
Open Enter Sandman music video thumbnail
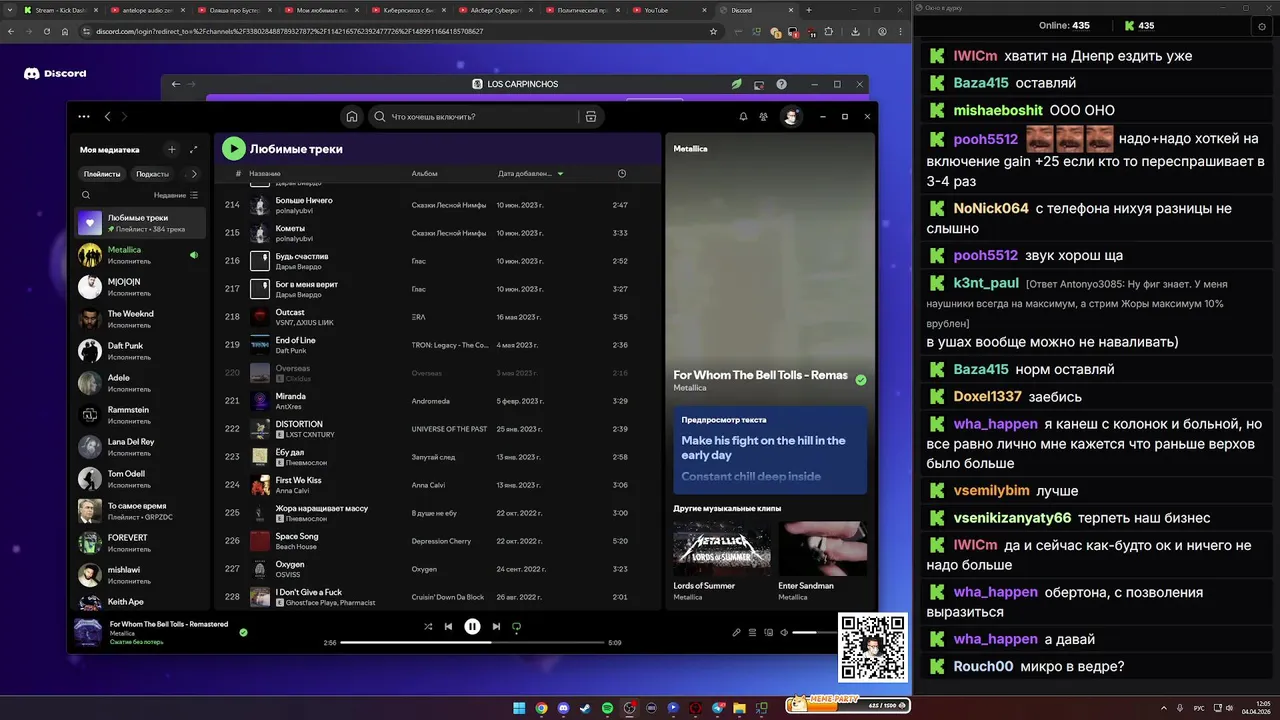[822, 548]
